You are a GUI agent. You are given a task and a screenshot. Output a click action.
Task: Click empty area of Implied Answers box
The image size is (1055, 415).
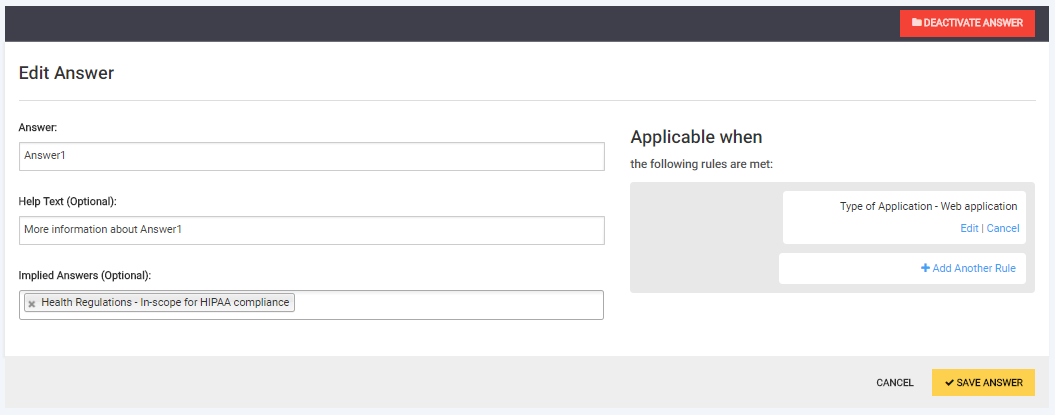coord(450,304)
